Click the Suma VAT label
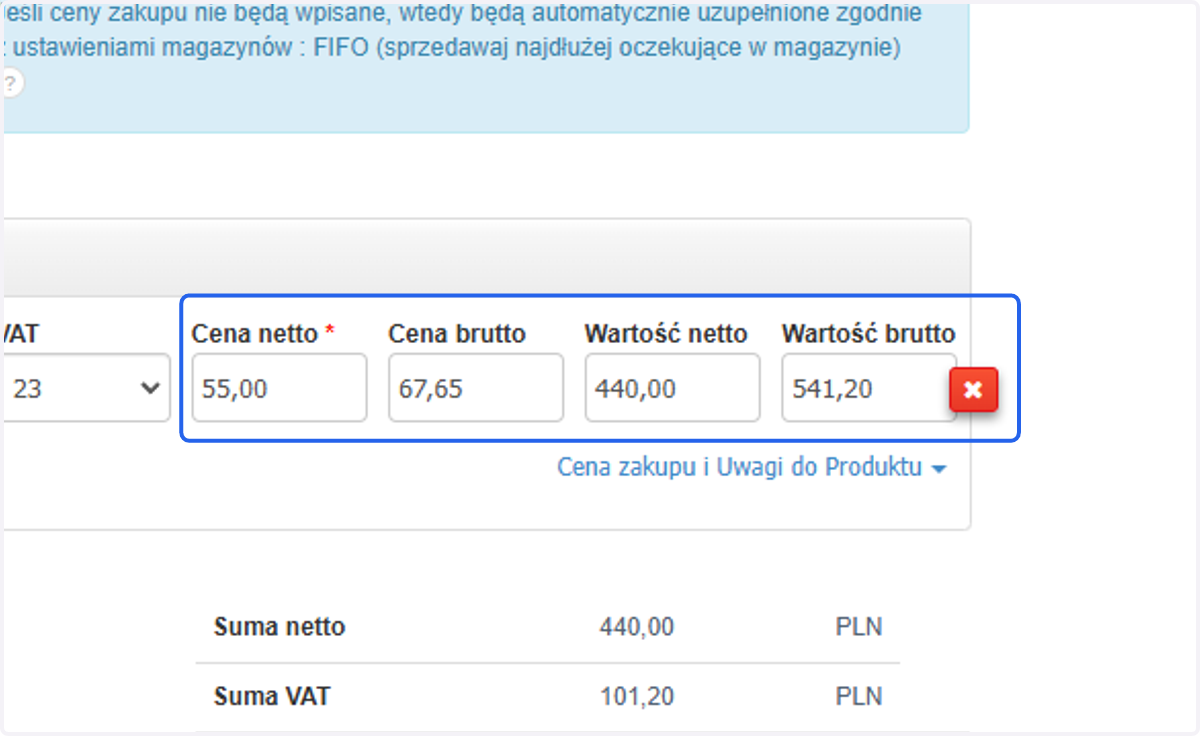The height and width of the screenshot is (736, 1200). click(272, 696)
